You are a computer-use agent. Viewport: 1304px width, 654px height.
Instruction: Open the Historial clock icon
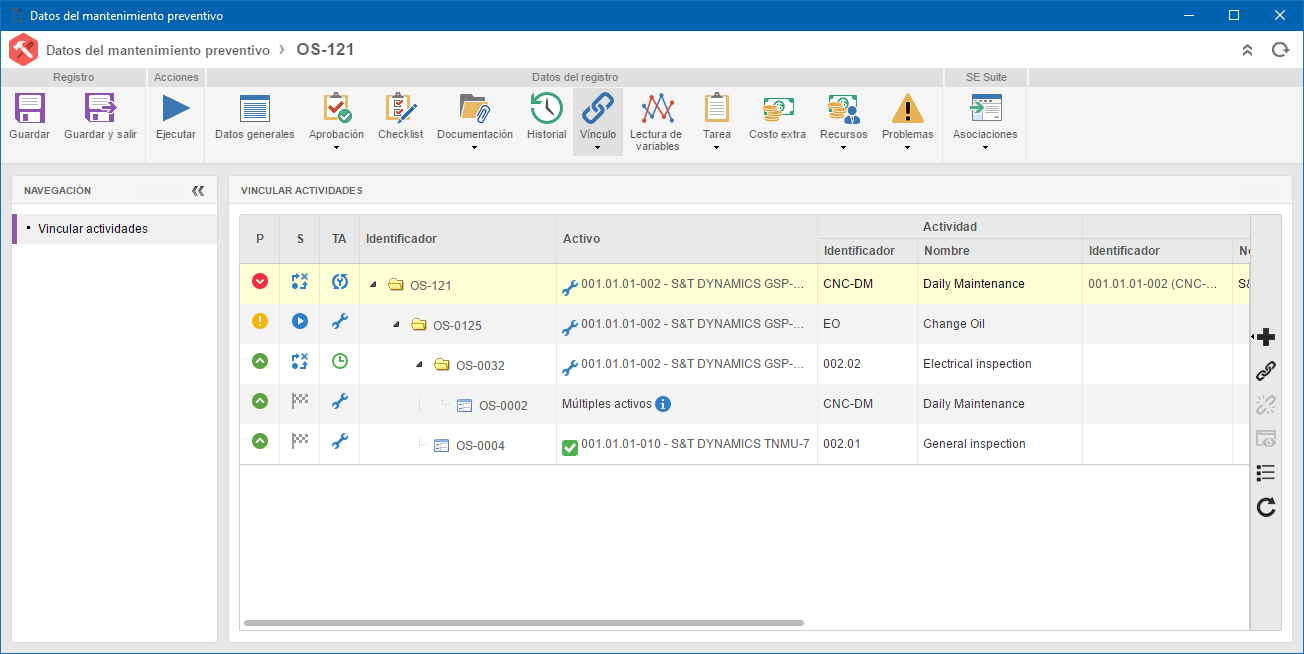point(546,108)
